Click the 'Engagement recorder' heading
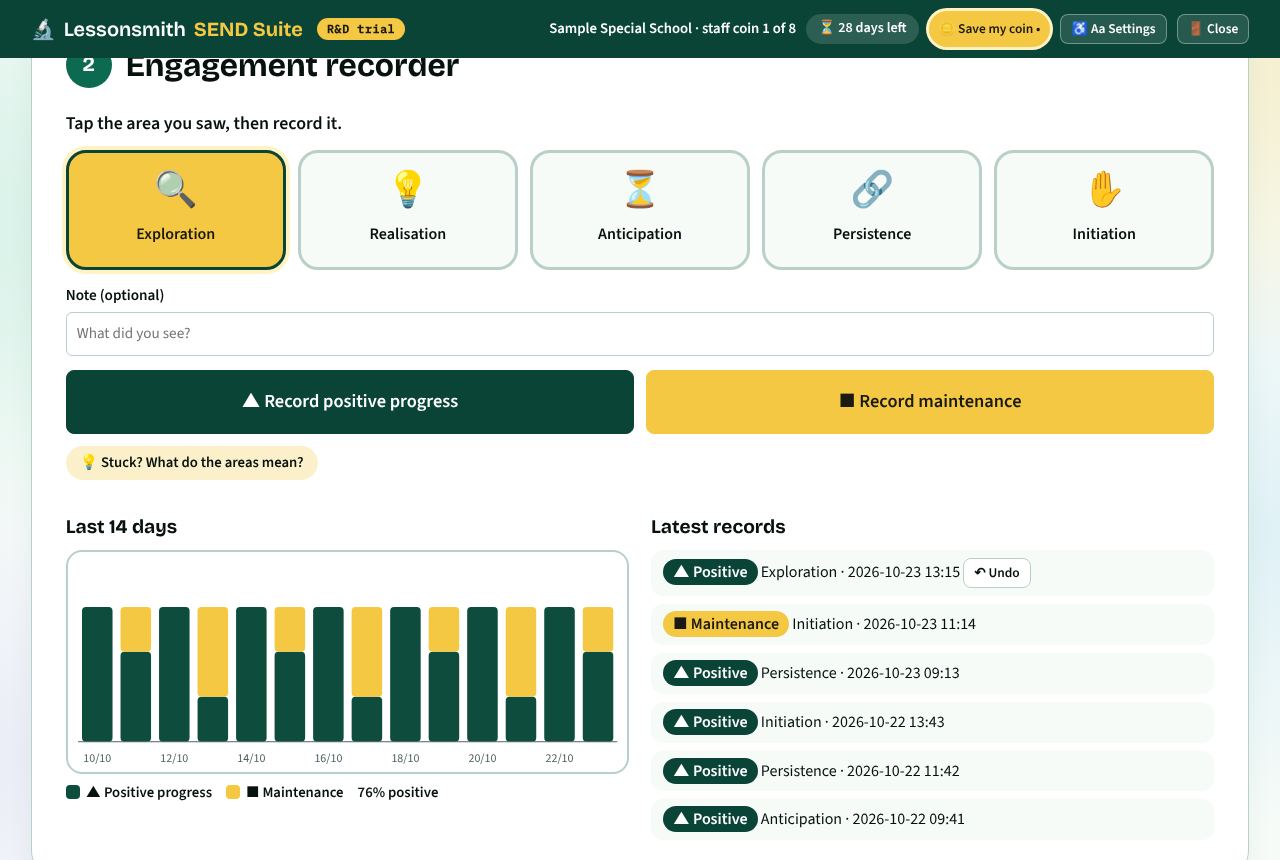 click(292, 66)
